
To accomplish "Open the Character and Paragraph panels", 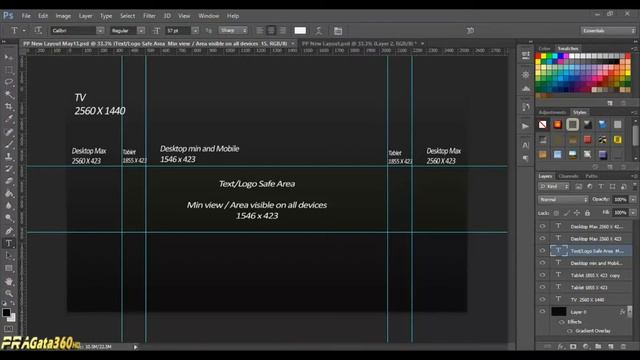I will [x=338, y=31].
